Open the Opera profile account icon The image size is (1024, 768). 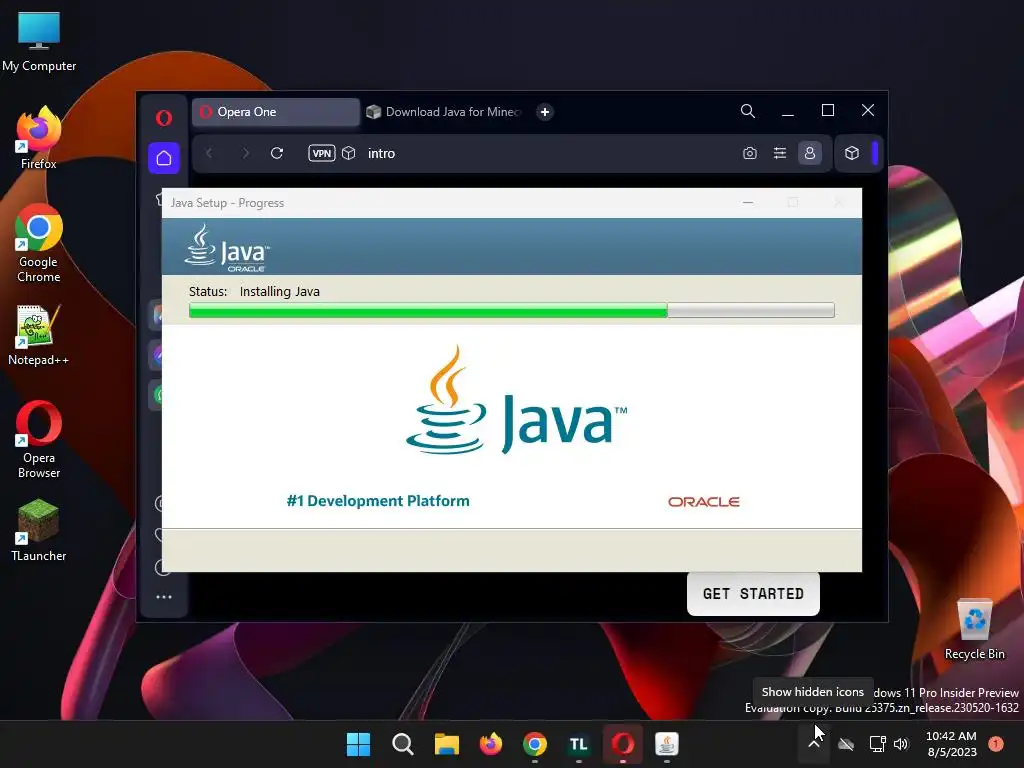[x=810, y=153]
